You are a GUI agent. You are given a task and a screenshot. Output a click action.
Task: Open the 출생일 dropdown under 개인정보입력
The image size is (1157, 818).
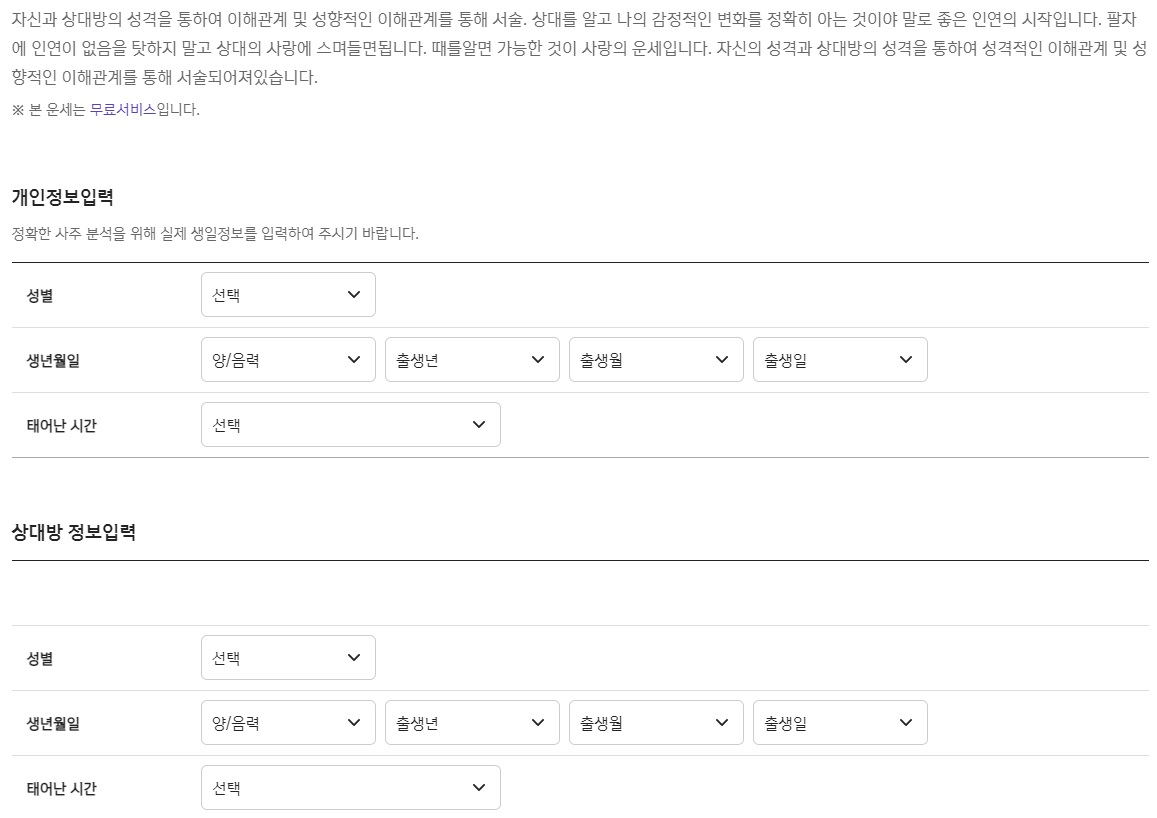pos(839,359)
